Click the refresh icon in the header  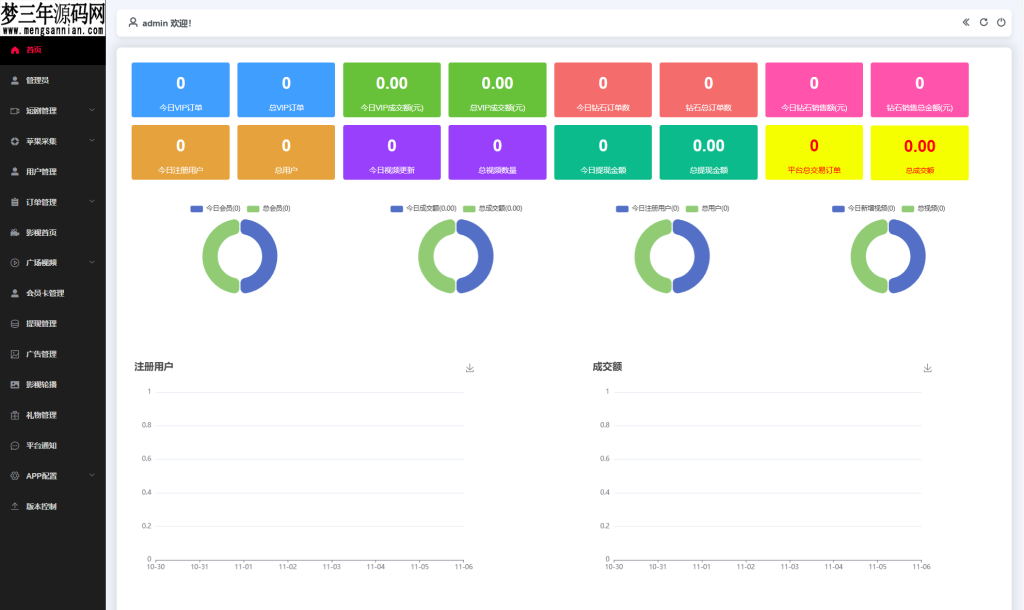tap(982, 22)
